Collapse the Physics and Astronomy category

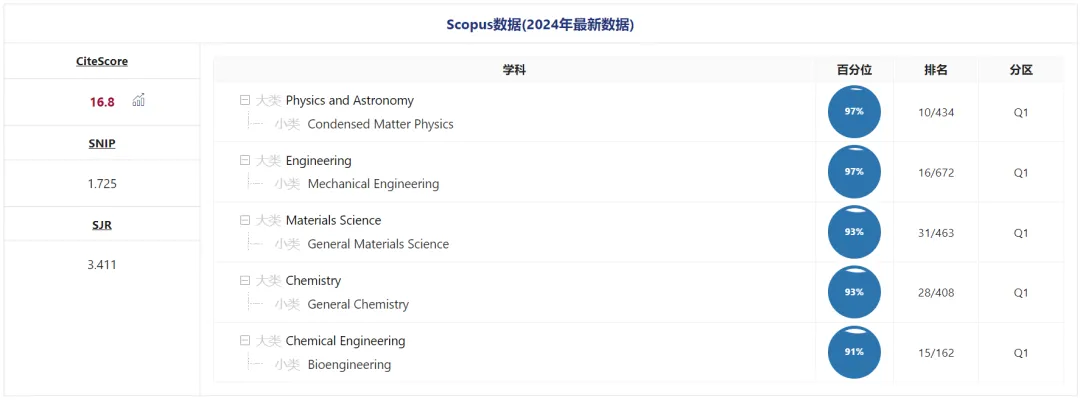click(245, 100)
